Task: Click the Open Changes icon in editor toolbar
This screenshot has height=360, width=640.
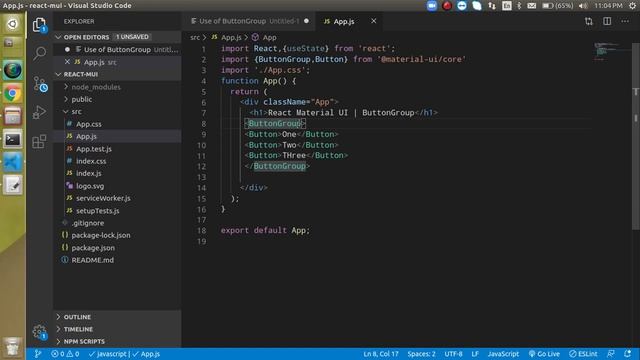Action: [x=589, y=21]
